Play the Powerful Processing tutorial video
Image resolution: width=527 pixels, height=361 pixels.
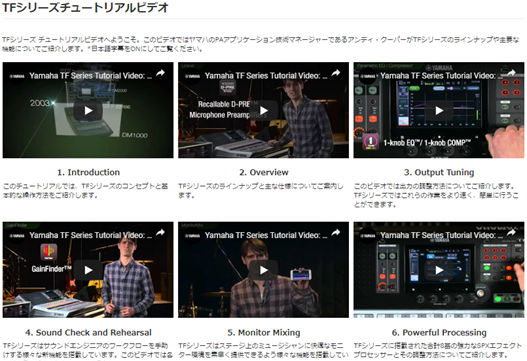(x=439, y=270)
